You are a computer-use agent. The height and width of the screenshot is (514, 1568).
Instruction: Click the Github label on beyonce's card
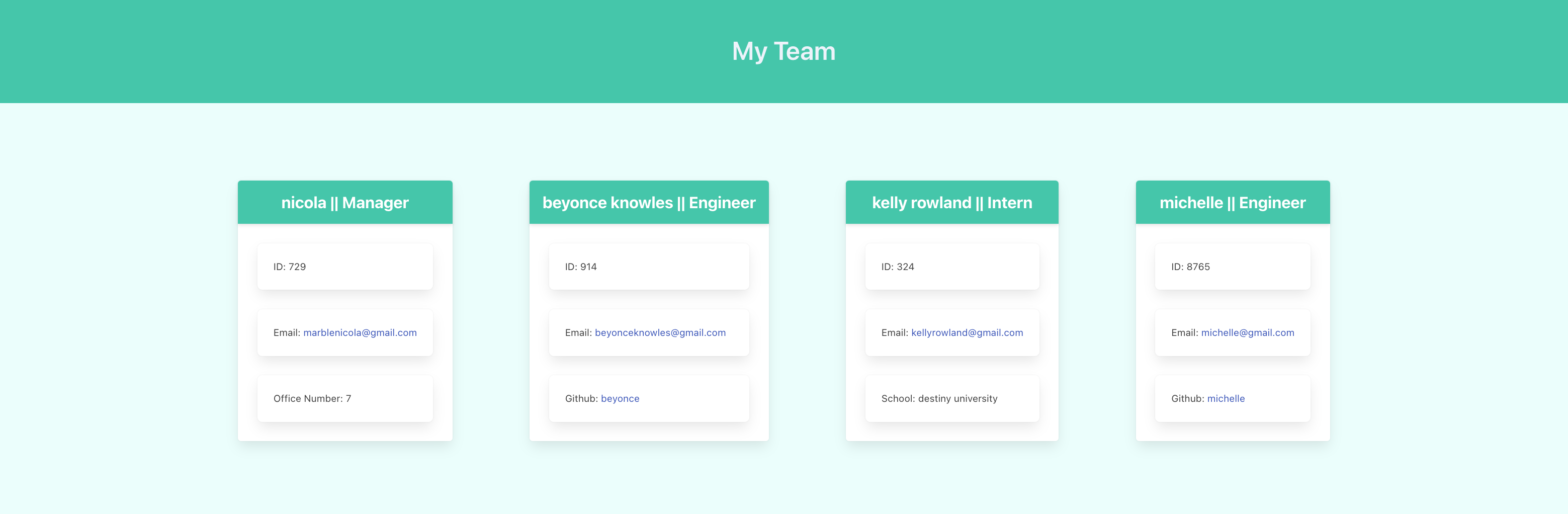pos(581,398)
